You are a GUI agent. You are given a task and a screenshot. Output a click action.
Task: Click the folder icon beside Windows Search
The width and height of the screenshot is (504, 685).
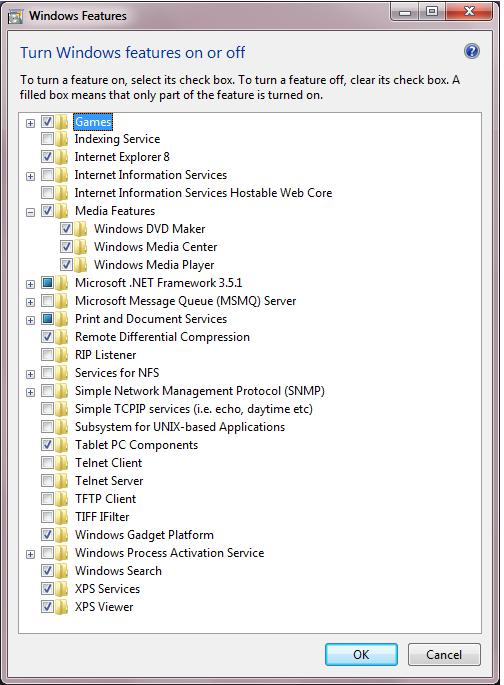[62, 571]
